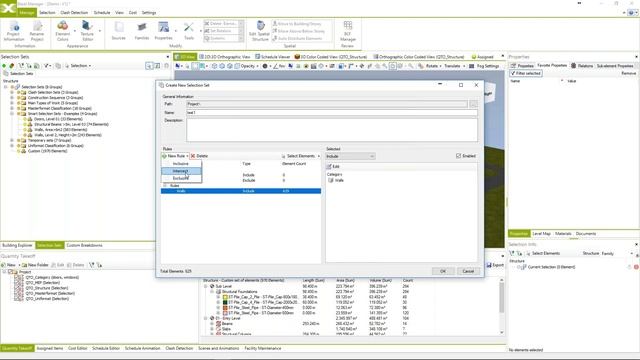
Task: Click the path browse button in dialog
Action: 473,104
